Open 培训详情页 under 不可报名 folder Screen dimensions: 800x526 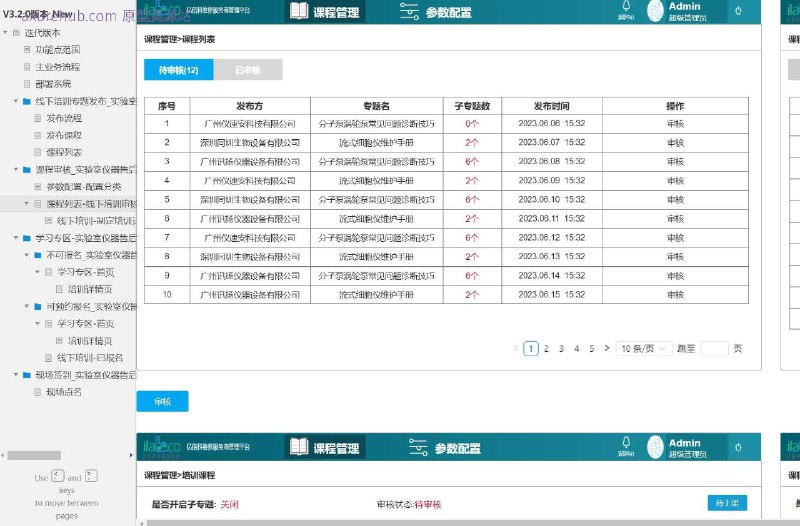click(90, 289)
